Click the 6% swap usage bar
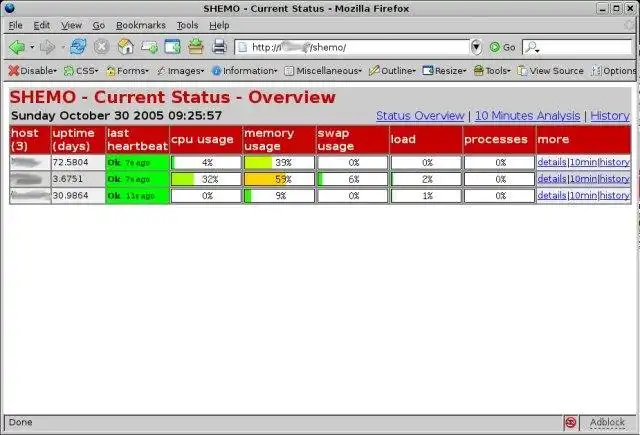The width and height of the screenshot is (640, 435). 353,179
